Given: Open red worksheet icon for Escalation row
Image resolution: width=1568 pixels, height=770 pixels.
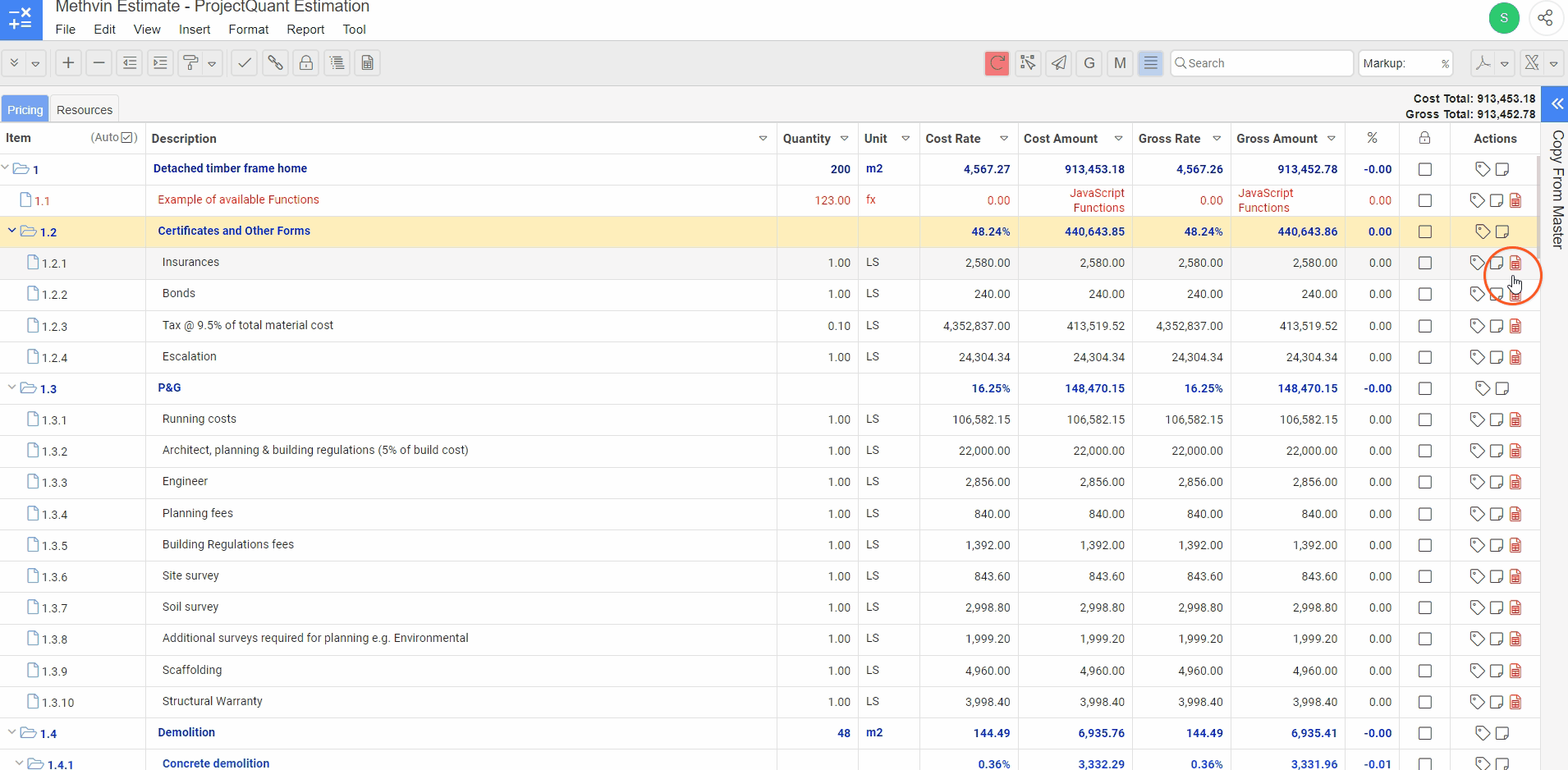Looking at the screenshot, I should coord(1515,358).
